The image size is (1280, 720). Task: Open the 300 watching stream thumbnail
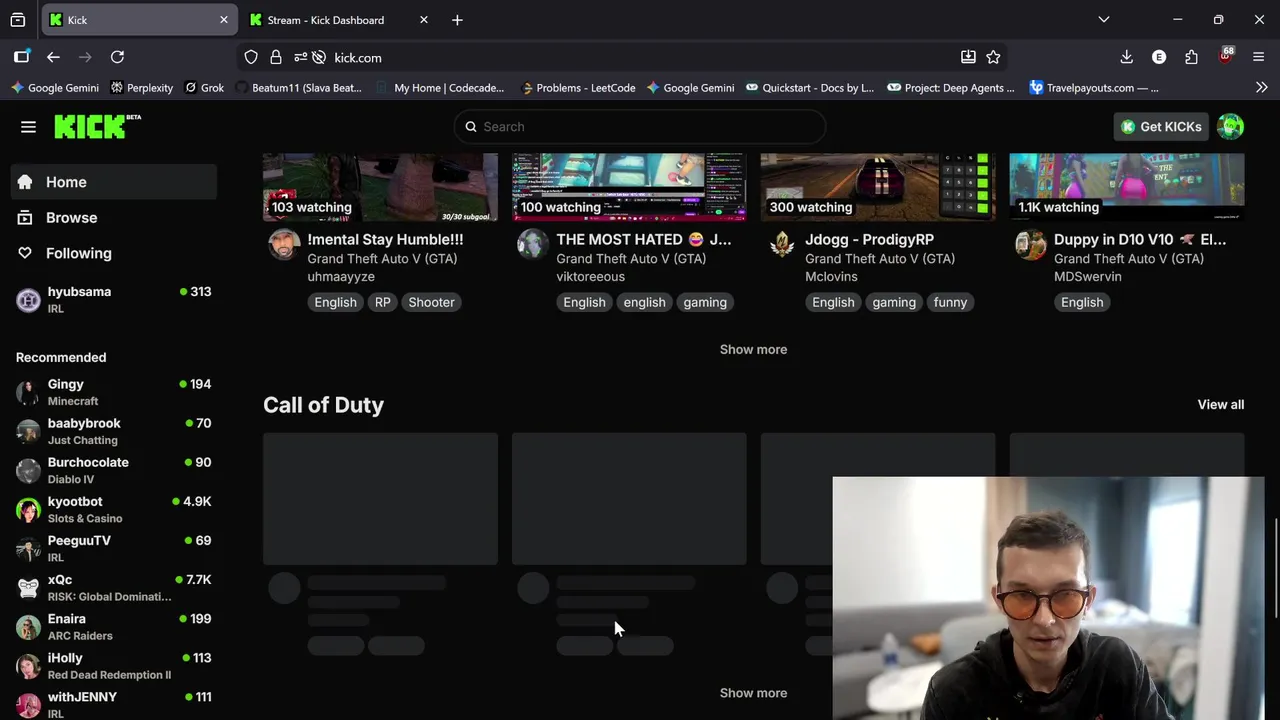pyautogui.click(x=878, y=187)
